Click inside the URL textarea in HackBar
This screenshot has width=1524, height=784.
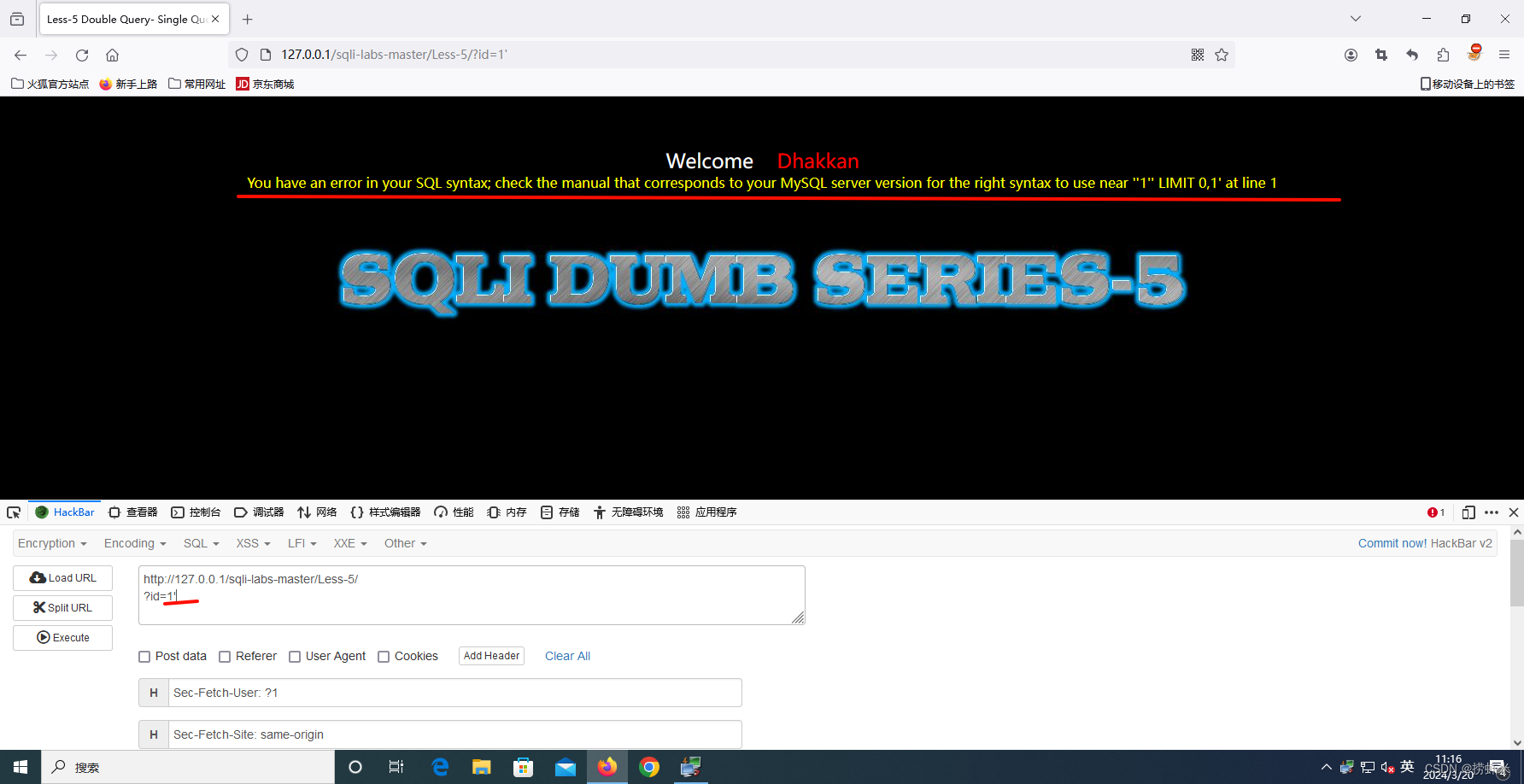pyautogui.click(x=470, y=595)
